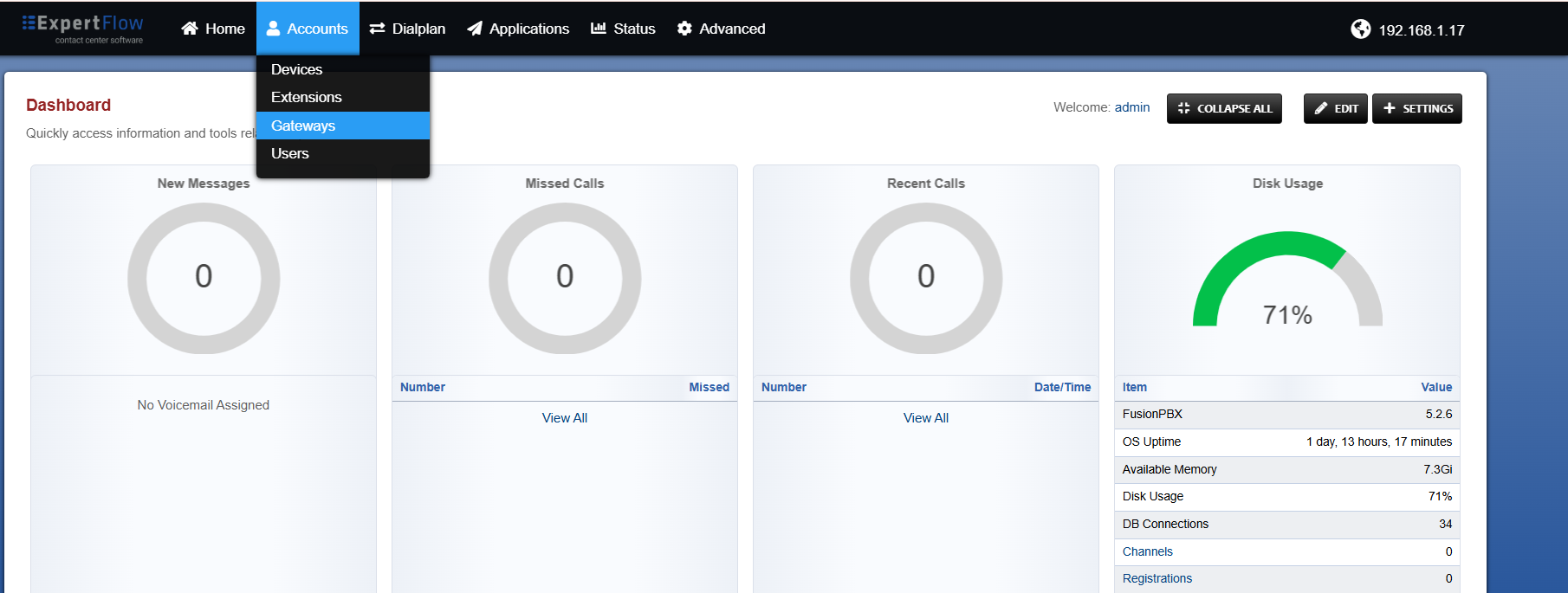
Task: Click the FusionPBX row label
Action: pos(1152,414)
